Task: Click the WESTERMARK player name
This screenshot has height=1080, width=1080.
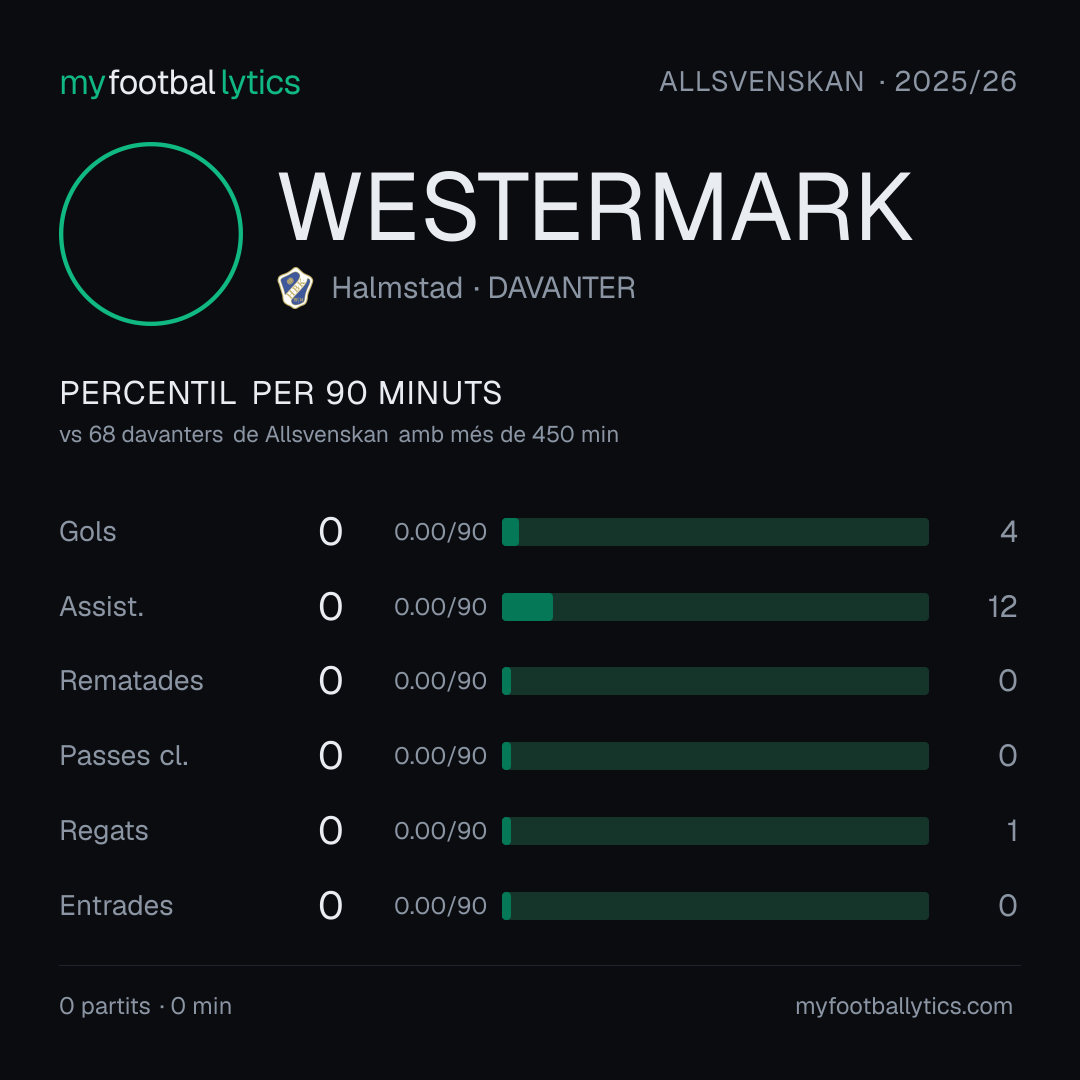Action: [595, 207]
